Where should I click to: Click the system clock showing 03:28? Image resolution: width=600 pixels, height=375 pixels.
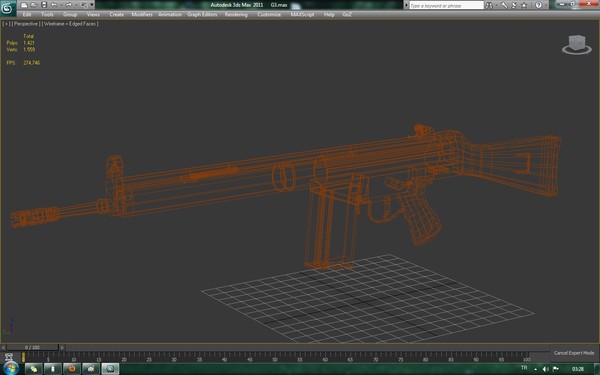(577, 369)
